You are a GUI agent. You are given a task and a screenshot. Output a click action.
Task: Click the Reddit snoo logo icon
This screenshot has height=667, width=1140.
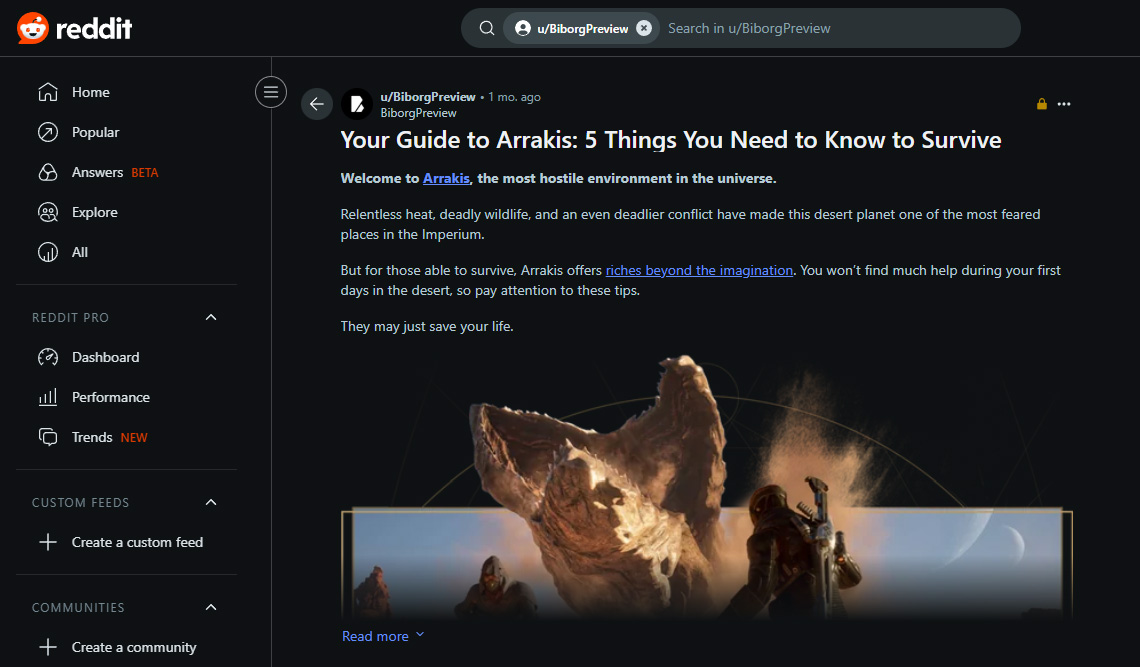click(x=33, y=28)
